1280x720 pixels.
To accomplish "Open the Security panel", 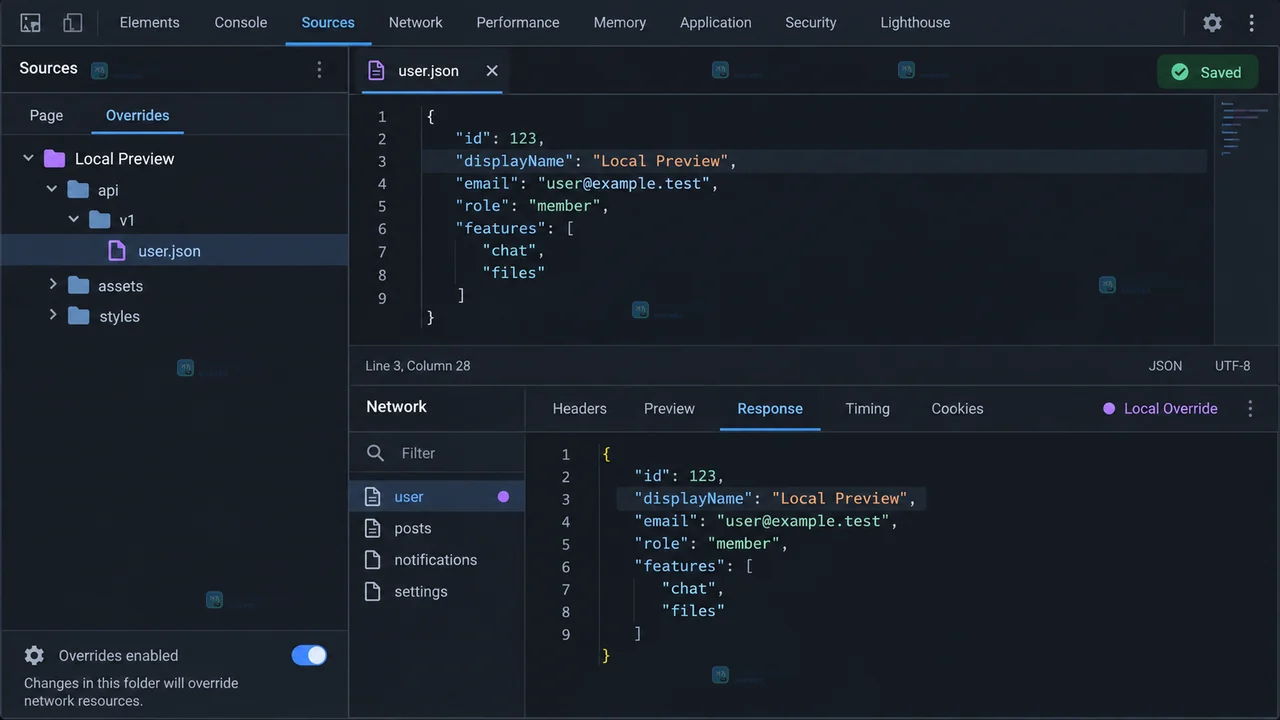I will [x=811, y=22].
